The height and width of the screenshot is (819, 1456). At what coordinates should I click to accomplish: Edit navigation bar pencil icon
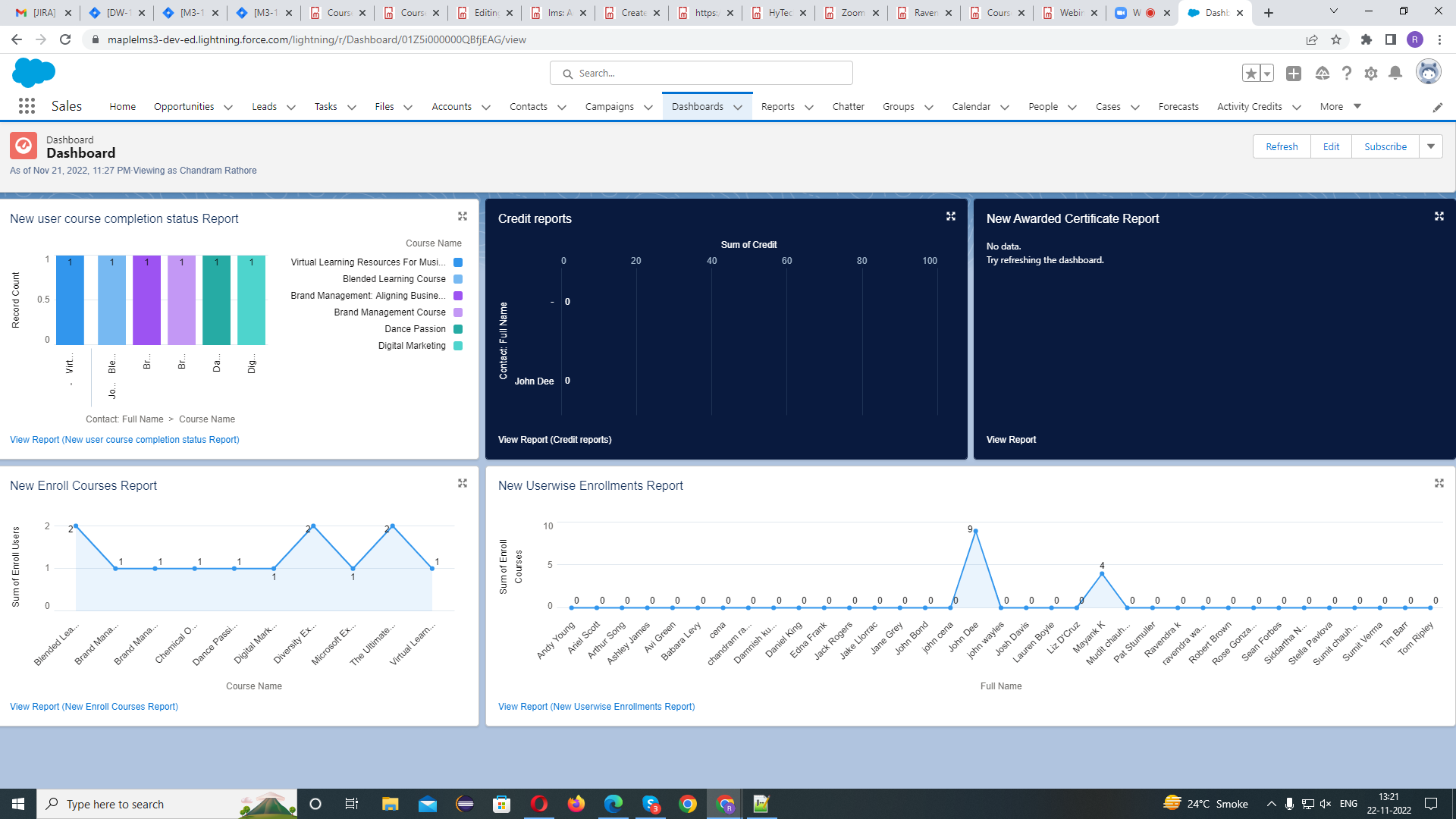tap(1438, 107)
